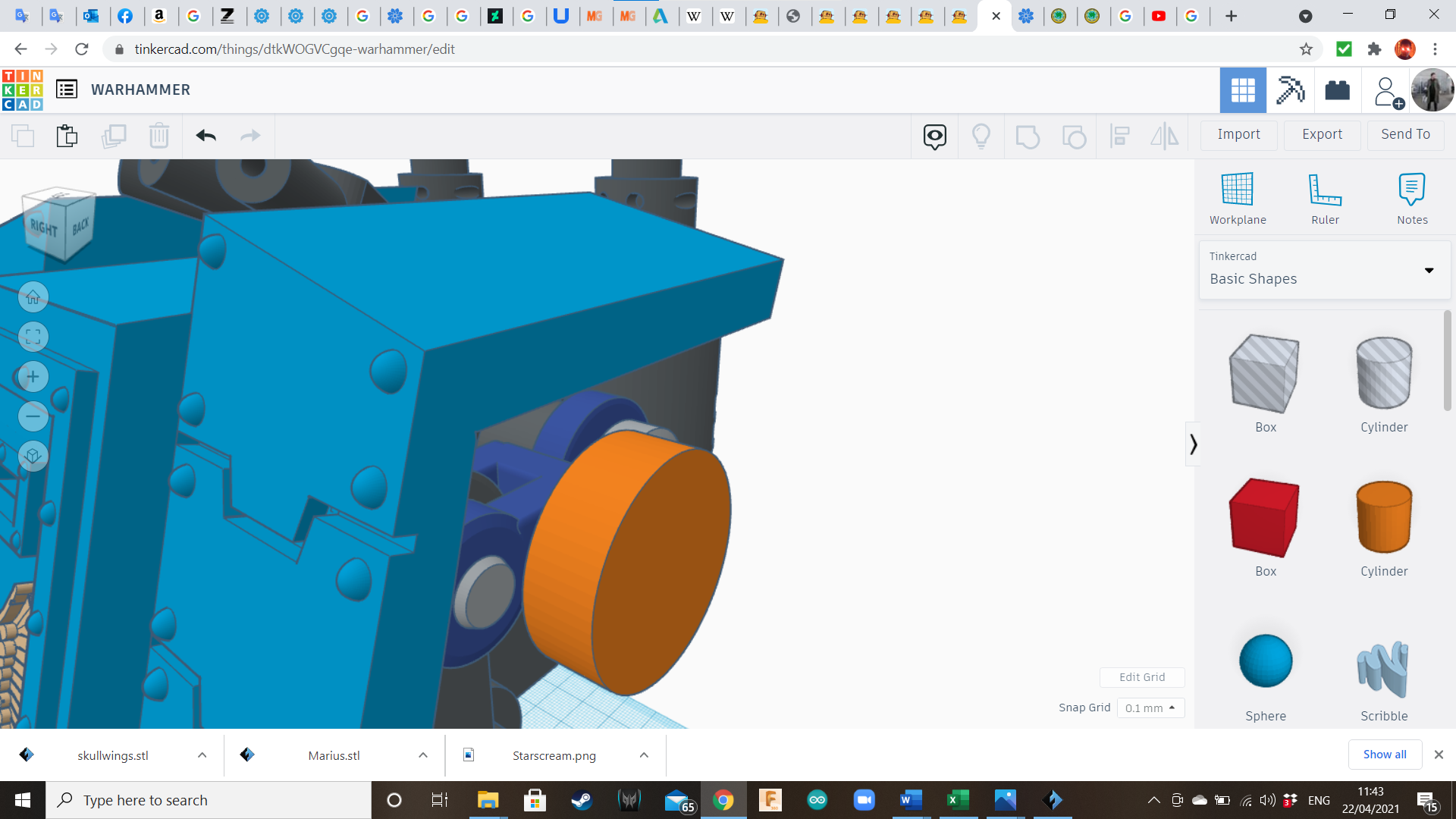
Task: Toggle the view/eye speech bubble icon
Action: [x=934, y=136]
